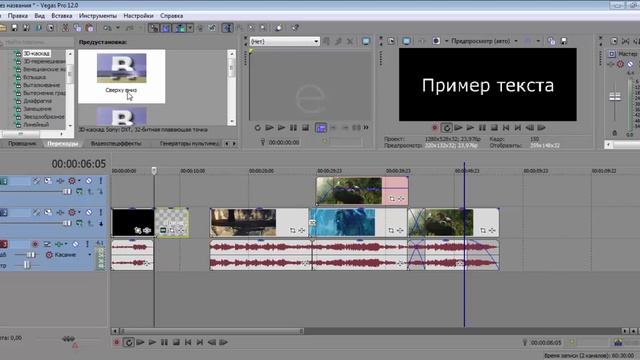Click Go to End in bottom transport bar
Viewport: 640px width, 360px height.
pos(200,342)
